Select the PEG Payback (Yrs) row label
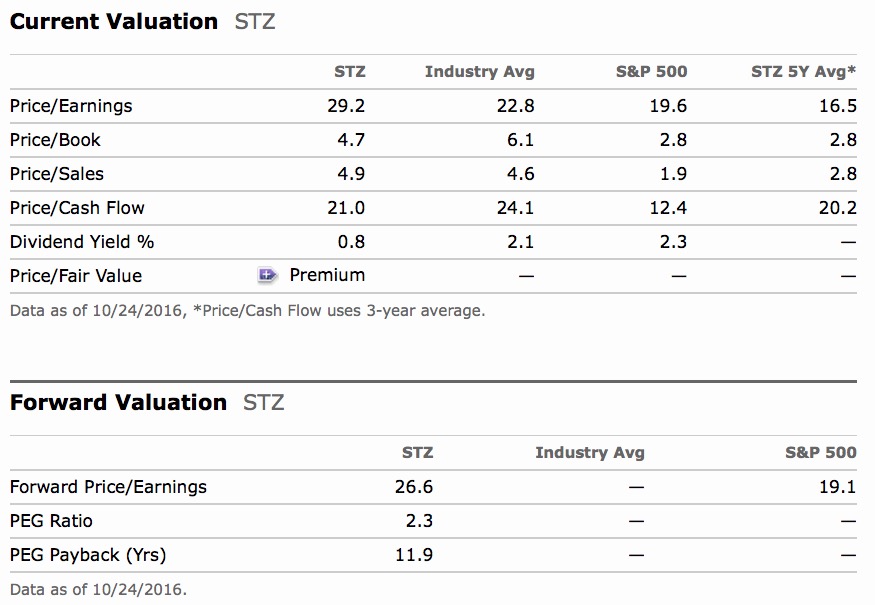The height and width of the screenshot is (605, 875). (88, 555)
